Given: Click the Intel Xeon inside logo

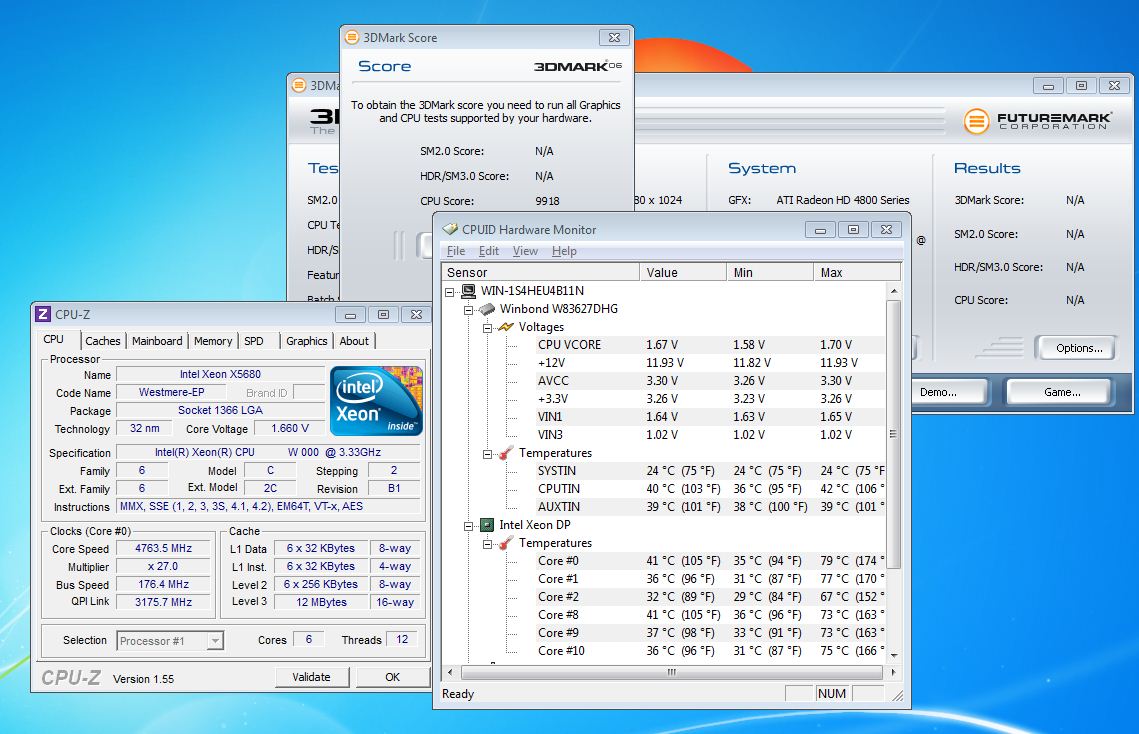Looking at the screenshot, I should [376, 401].
